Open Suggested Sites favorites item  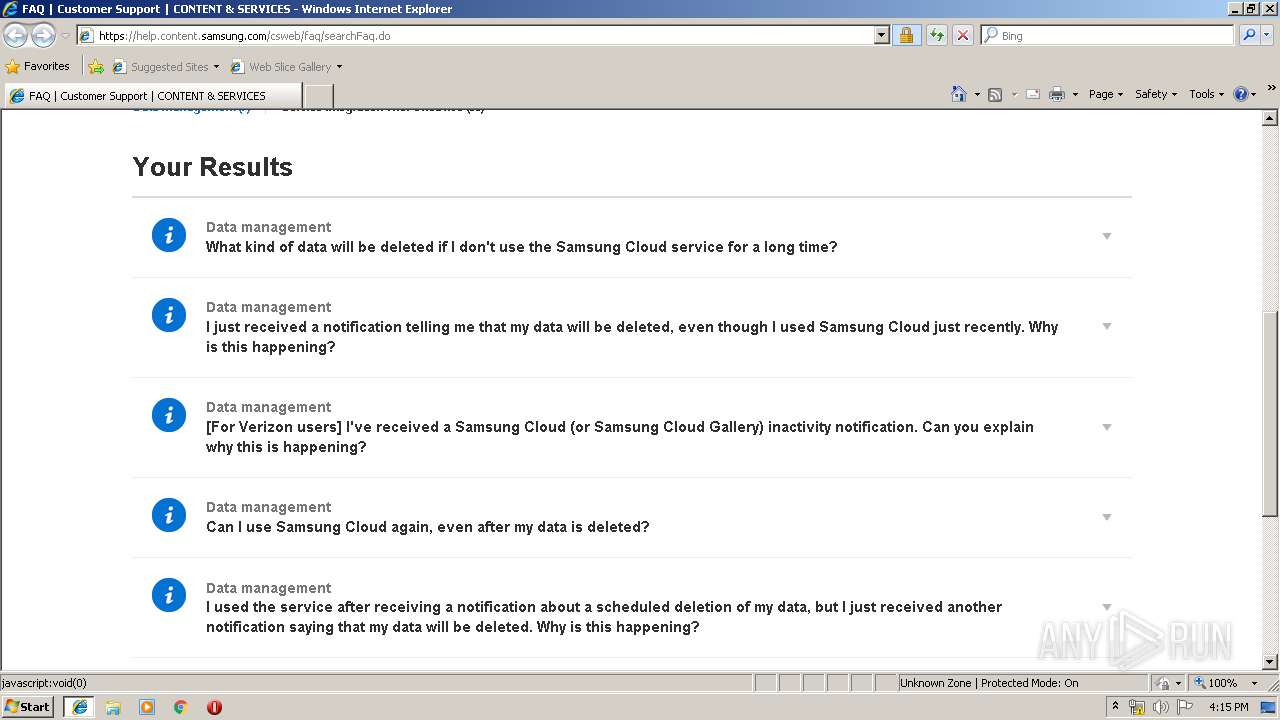point(165,67)
